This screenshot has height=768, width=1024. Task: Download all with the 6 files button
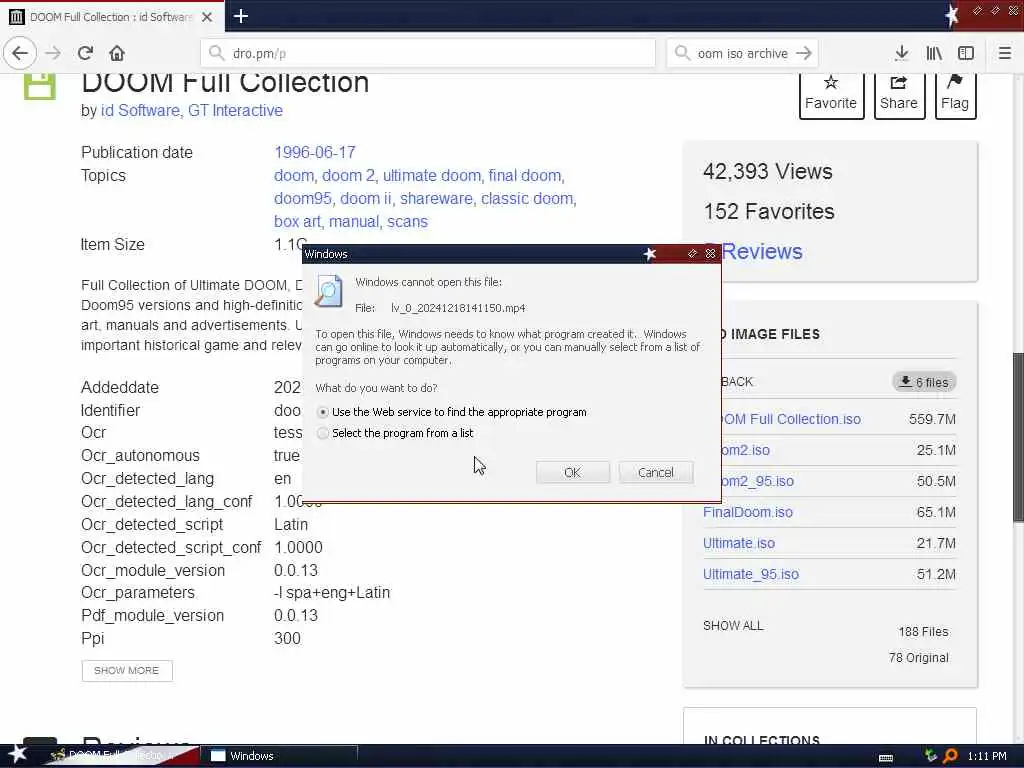[924, 382]
